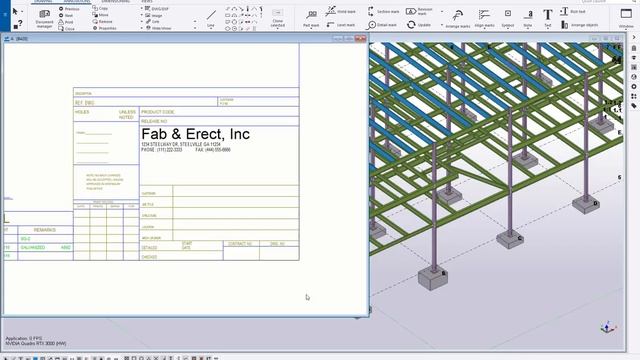Insert an Image into drawing
This screenshot has height=360, width=640.
154,15
